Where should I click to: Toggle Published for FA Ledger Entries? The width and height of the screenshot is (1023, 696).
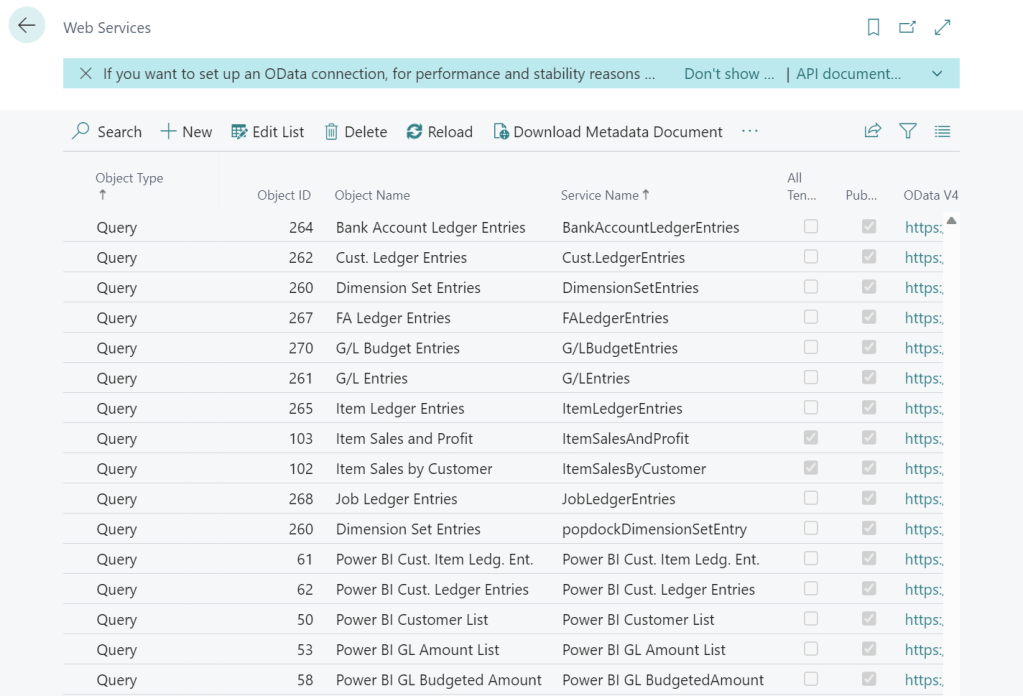point(869,317)
